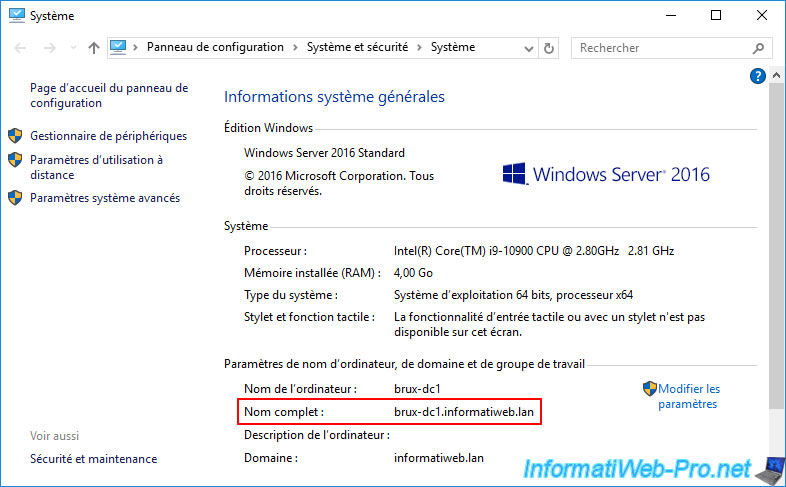Expand chevron after Système et sécurité breadcrumb
The width and height of the screenshot is (786, 487).
click(x=423, y=48)
